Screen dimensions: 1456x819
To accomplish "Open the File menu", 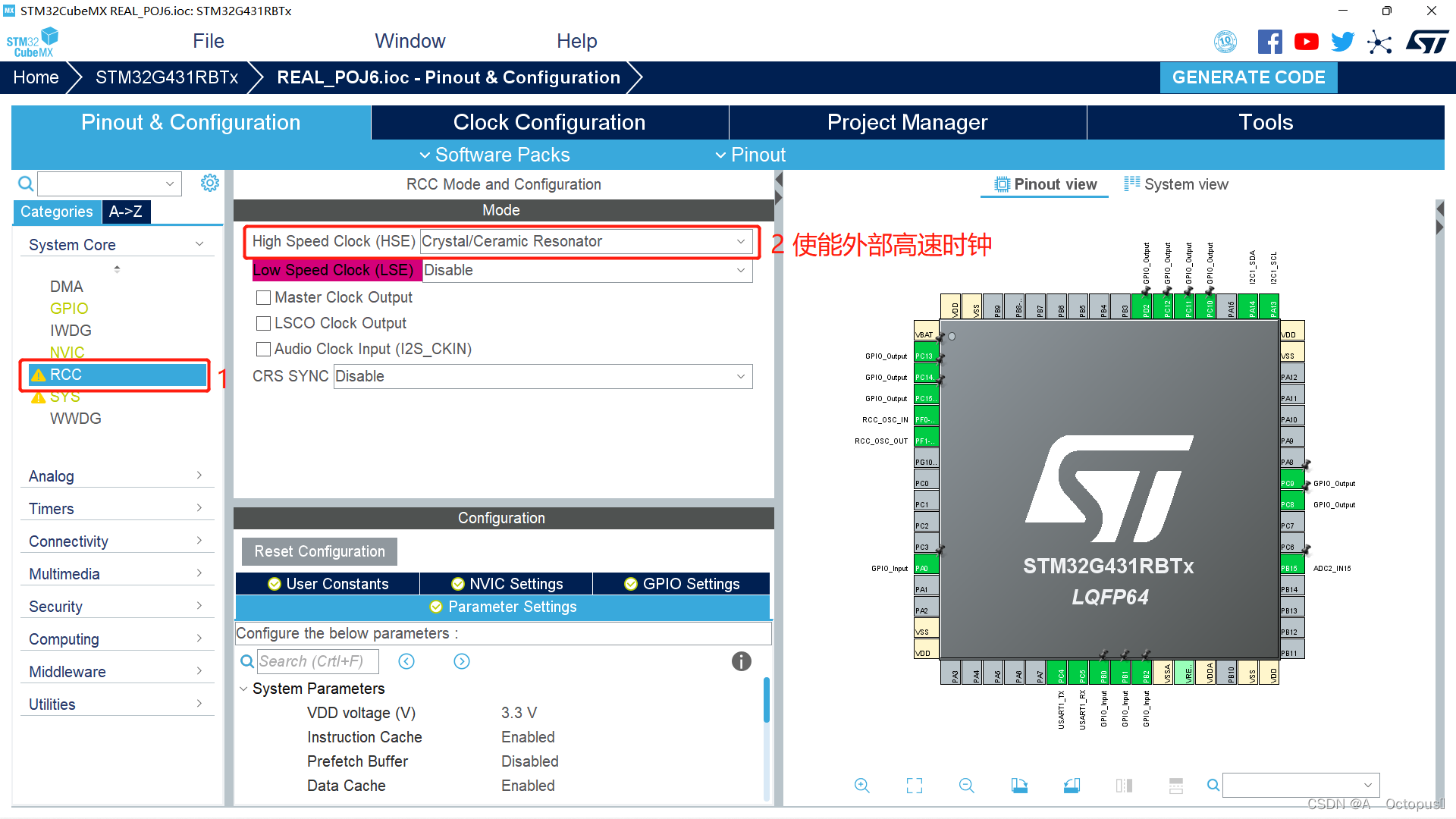I will 209,41.
